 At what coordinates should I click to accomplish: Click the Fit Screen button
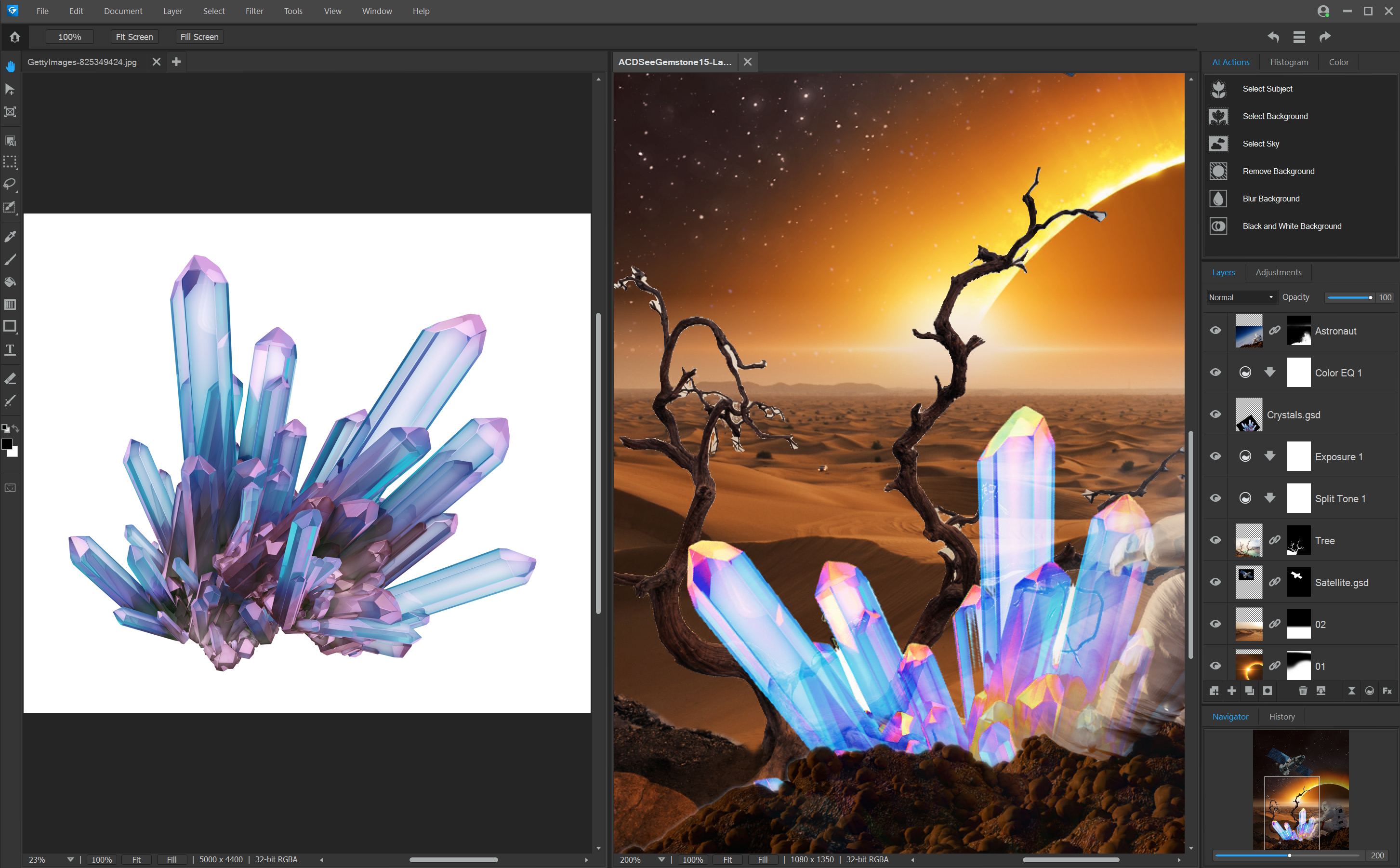pyautogui.click(x=134, y=37)
